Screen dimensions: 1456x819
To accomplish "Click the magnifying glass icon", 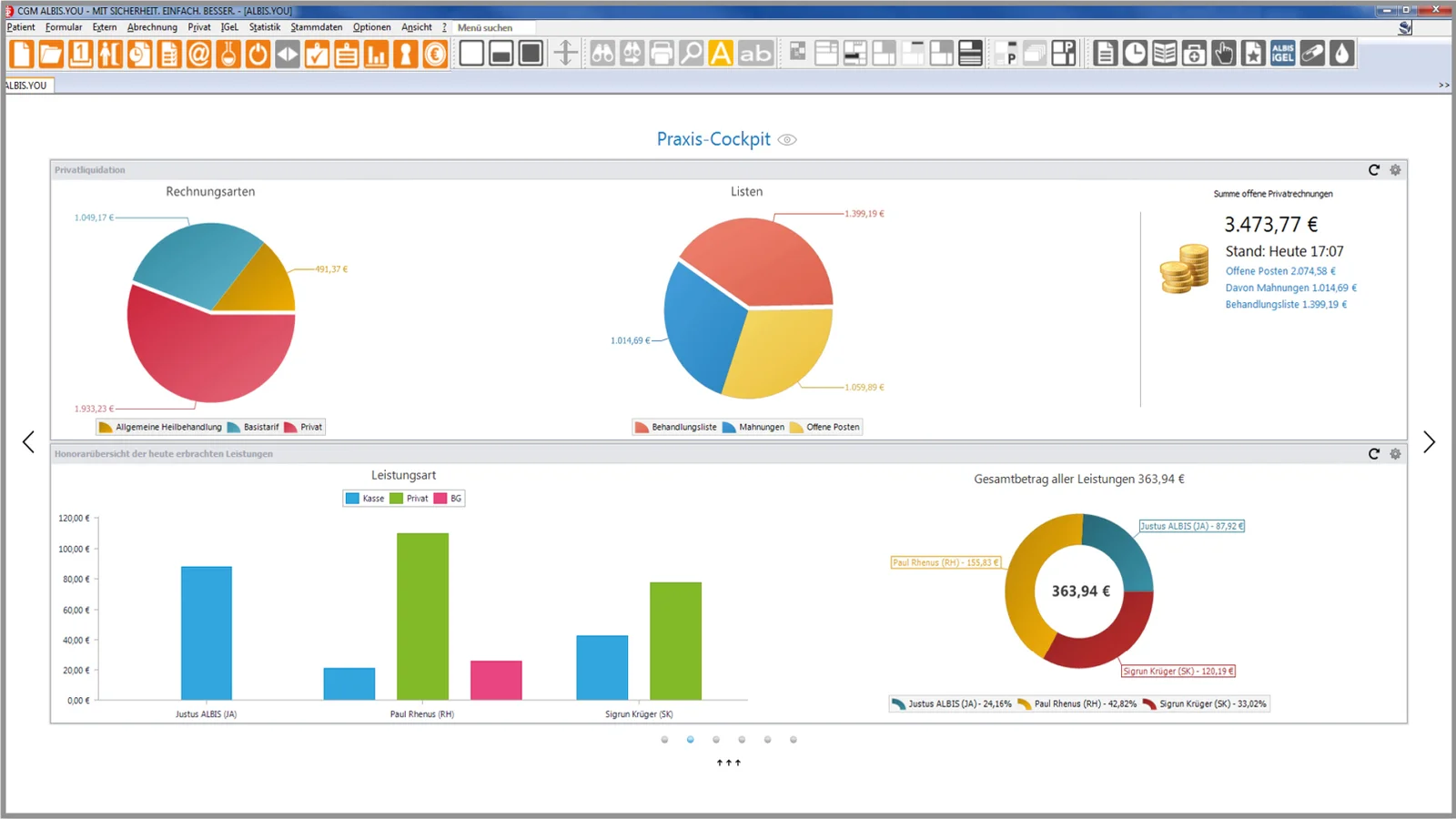I will [691, 54].
